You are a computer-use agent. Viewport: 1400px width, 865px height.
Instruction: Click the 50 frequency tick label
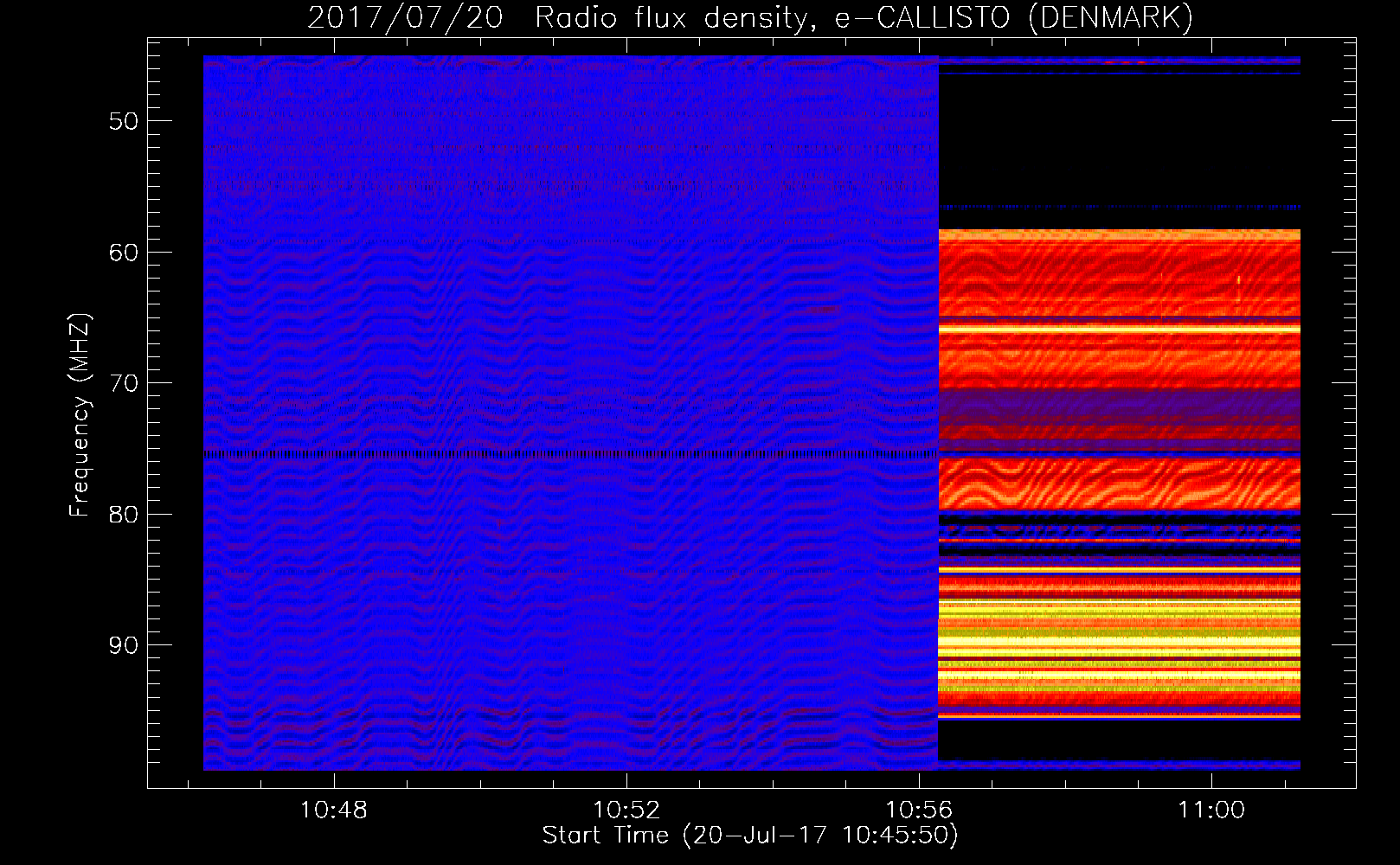click(124, 121)
